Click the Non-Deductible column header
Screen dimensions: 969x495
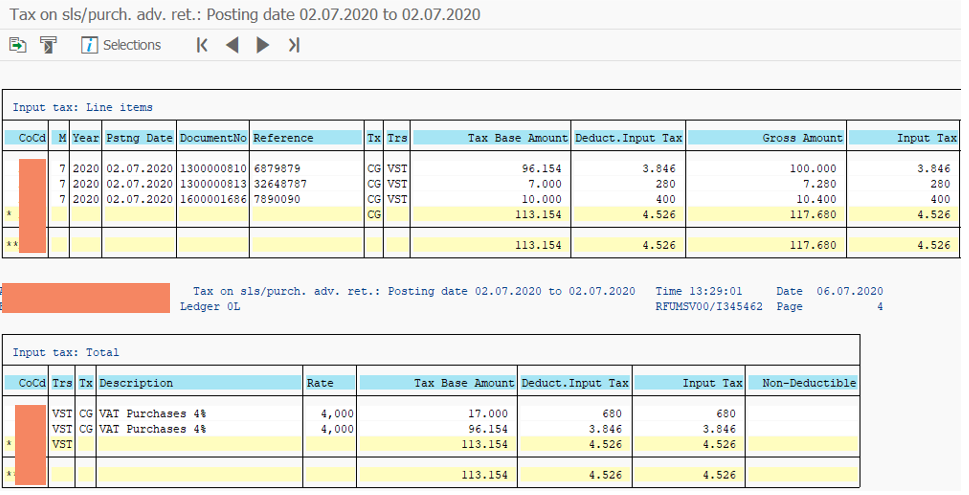pyautogui.click(x=802, y=383)
